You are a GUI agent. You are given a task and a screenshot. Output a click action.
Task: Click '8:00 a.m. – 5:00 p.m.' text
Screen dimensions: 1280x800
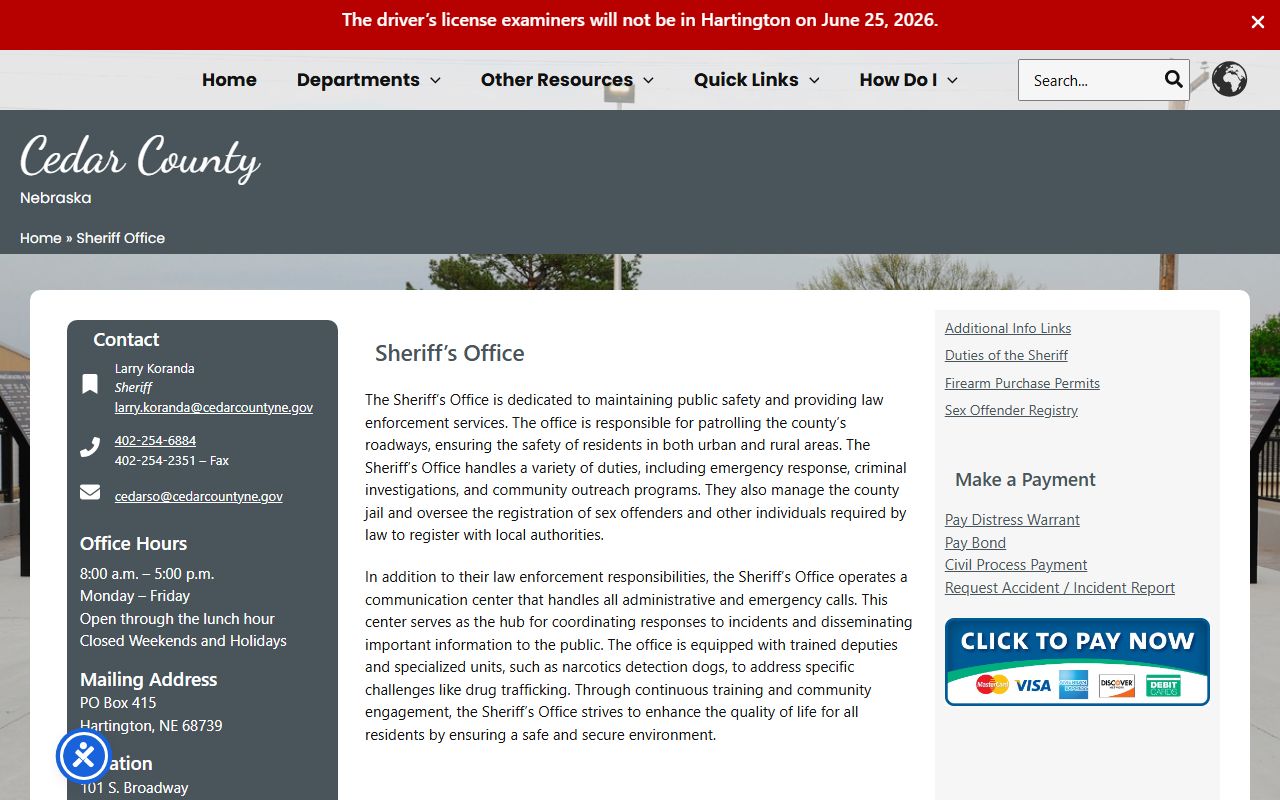click(x=147, y=574)
